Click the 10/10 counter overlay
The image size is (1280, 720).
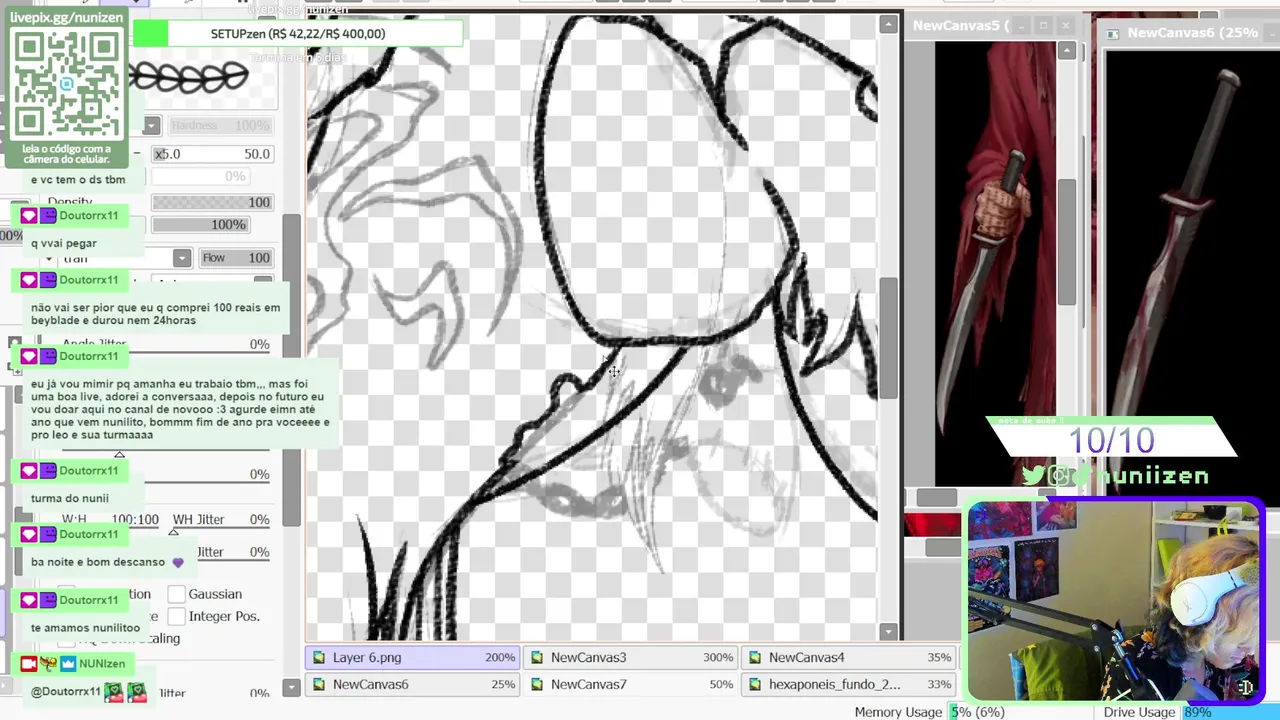pyautogui.click(x=1111, y=440)
